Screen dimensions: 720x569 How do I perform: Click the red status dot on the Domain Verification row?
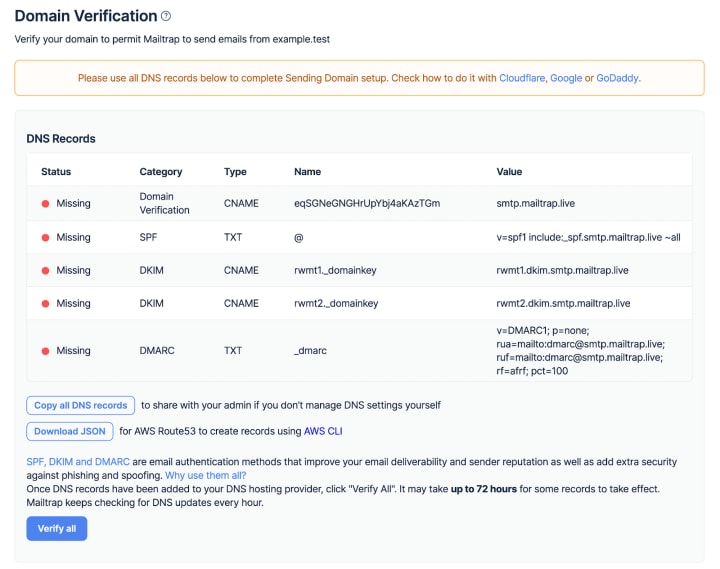(x=45, y=203)
